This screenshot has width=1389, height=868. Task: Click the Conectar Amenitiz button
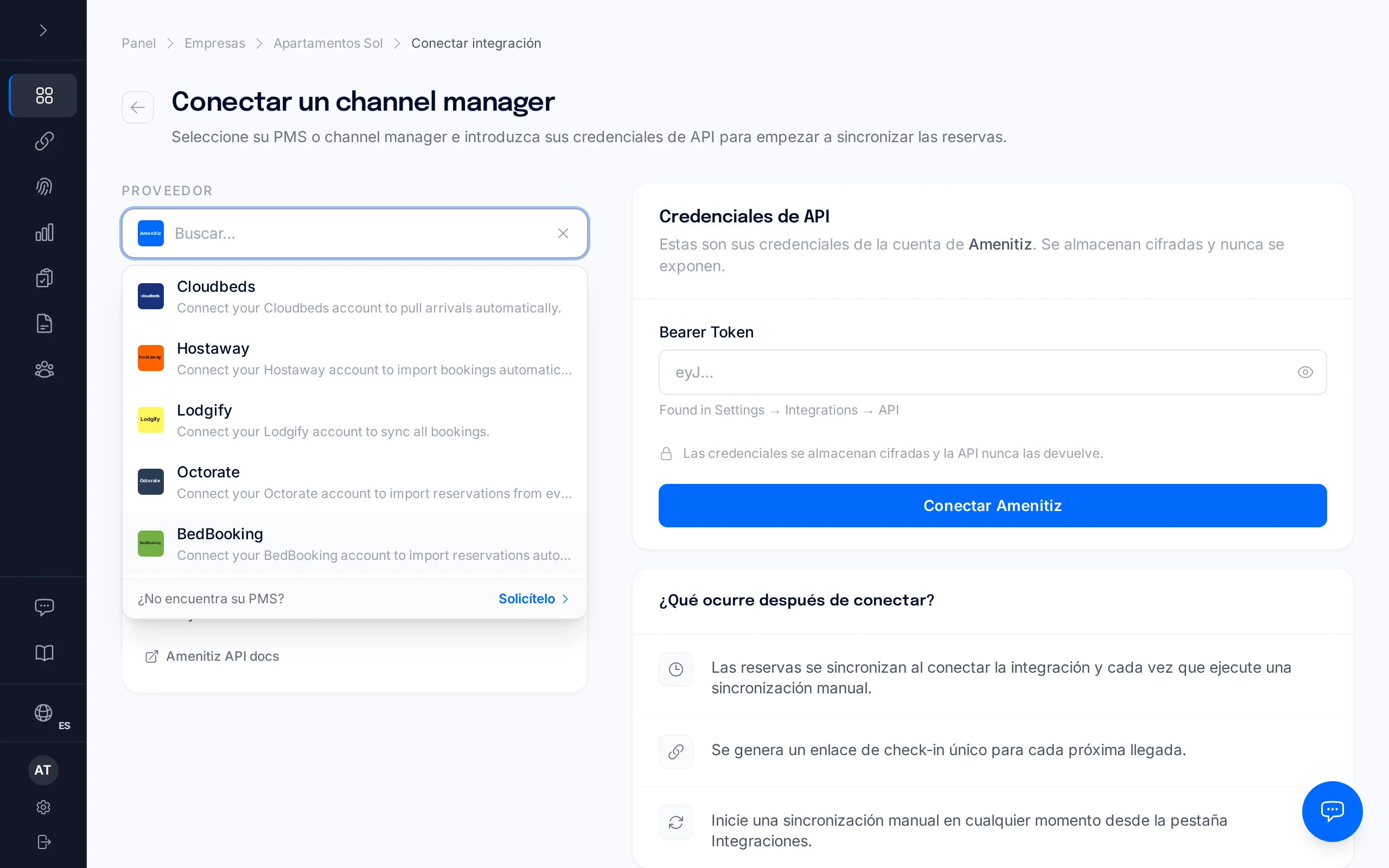point(992,506)
